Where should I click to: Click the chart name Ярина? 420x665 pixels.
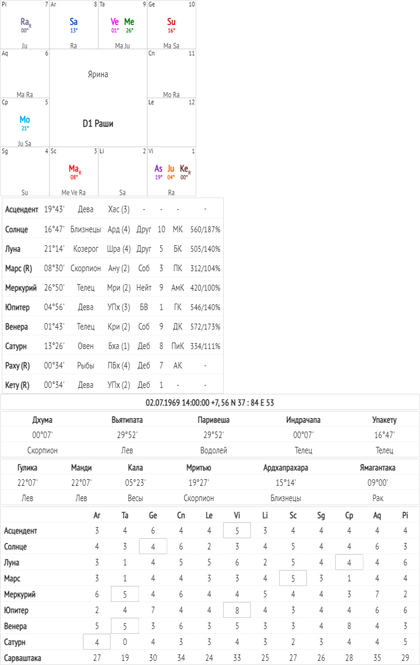(98, 74)
